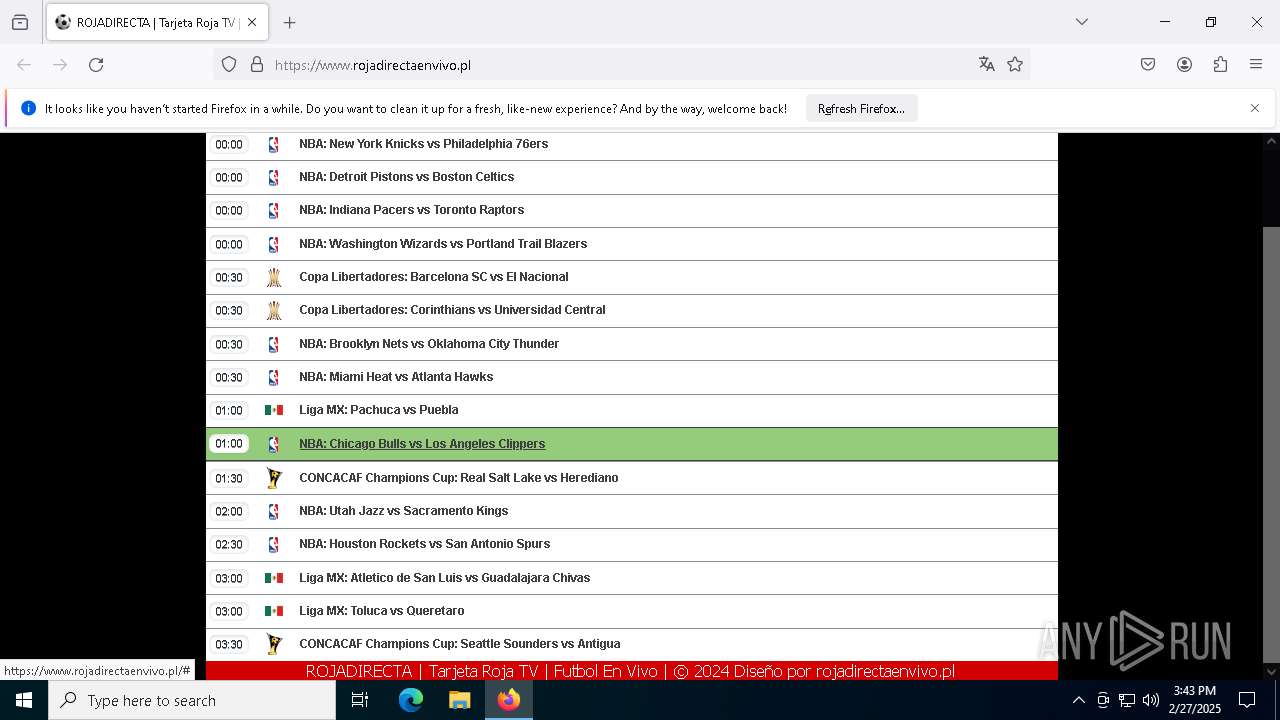Click NBA logo beside Pistons vs Celtics
1280x720 pixels.
tap(273, 177)
